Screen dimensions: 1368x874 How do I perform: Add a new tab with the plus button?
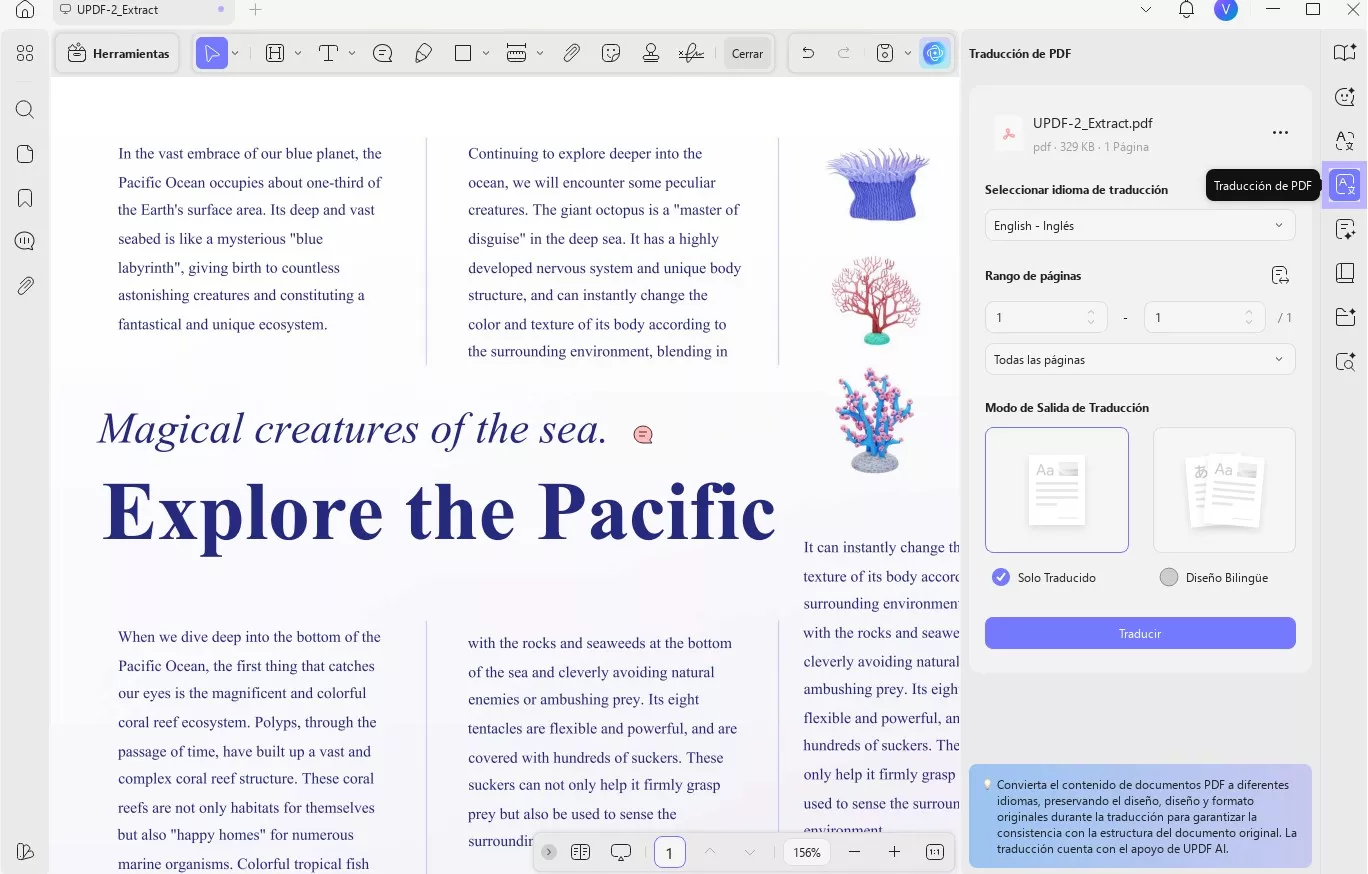click(x=255, y=10)
